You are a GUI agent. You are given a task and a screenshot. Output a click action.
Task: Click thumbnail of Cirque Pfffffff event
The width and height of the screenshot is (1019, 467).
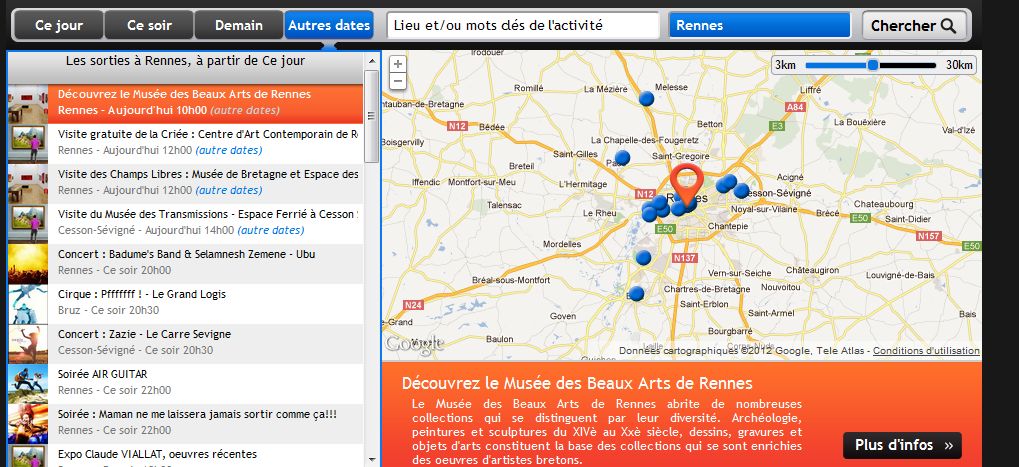coord(28,304)
